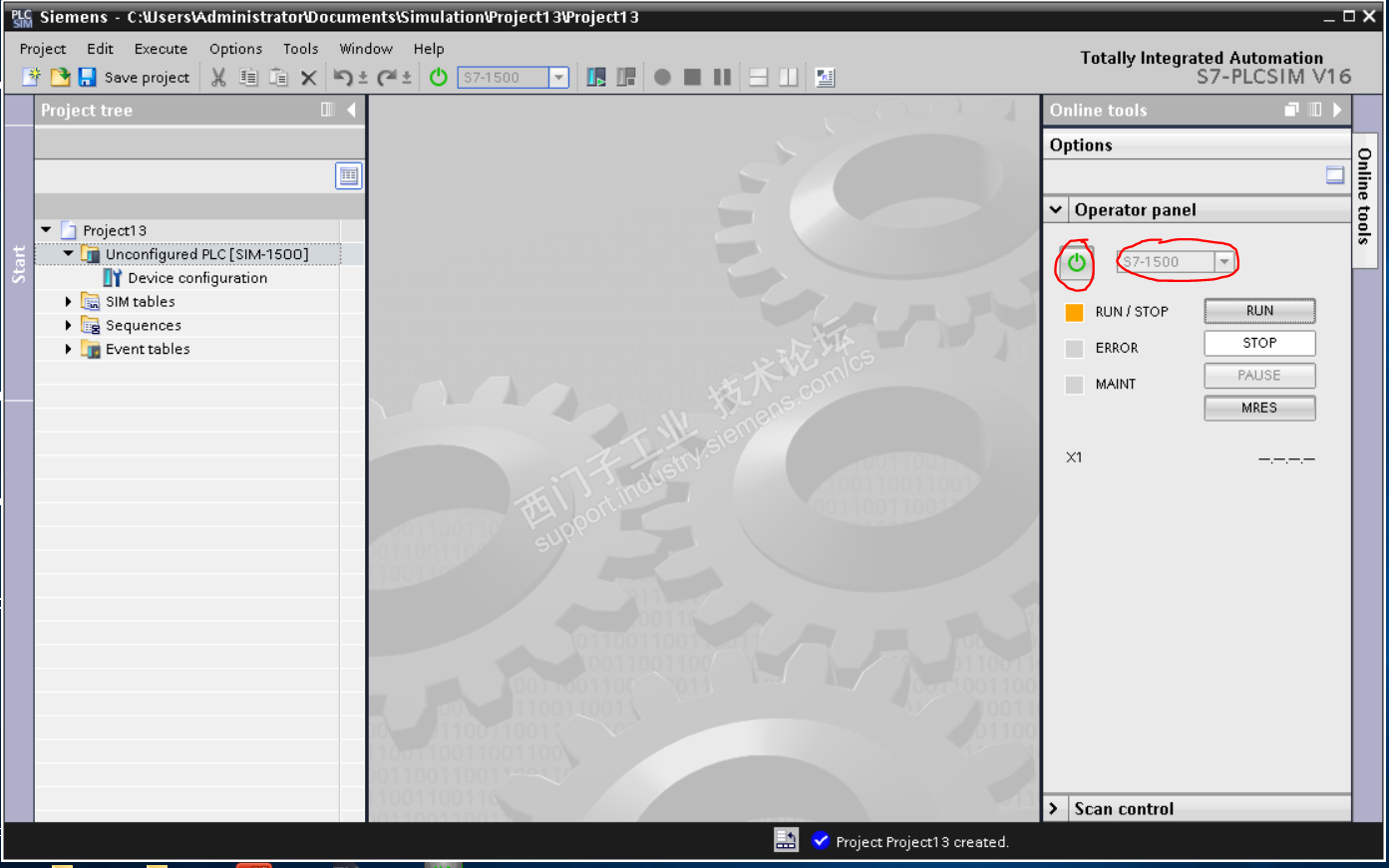Click the X1 interface label
The width and height of the screenshot is (1389, 868).
point(1074,457)
